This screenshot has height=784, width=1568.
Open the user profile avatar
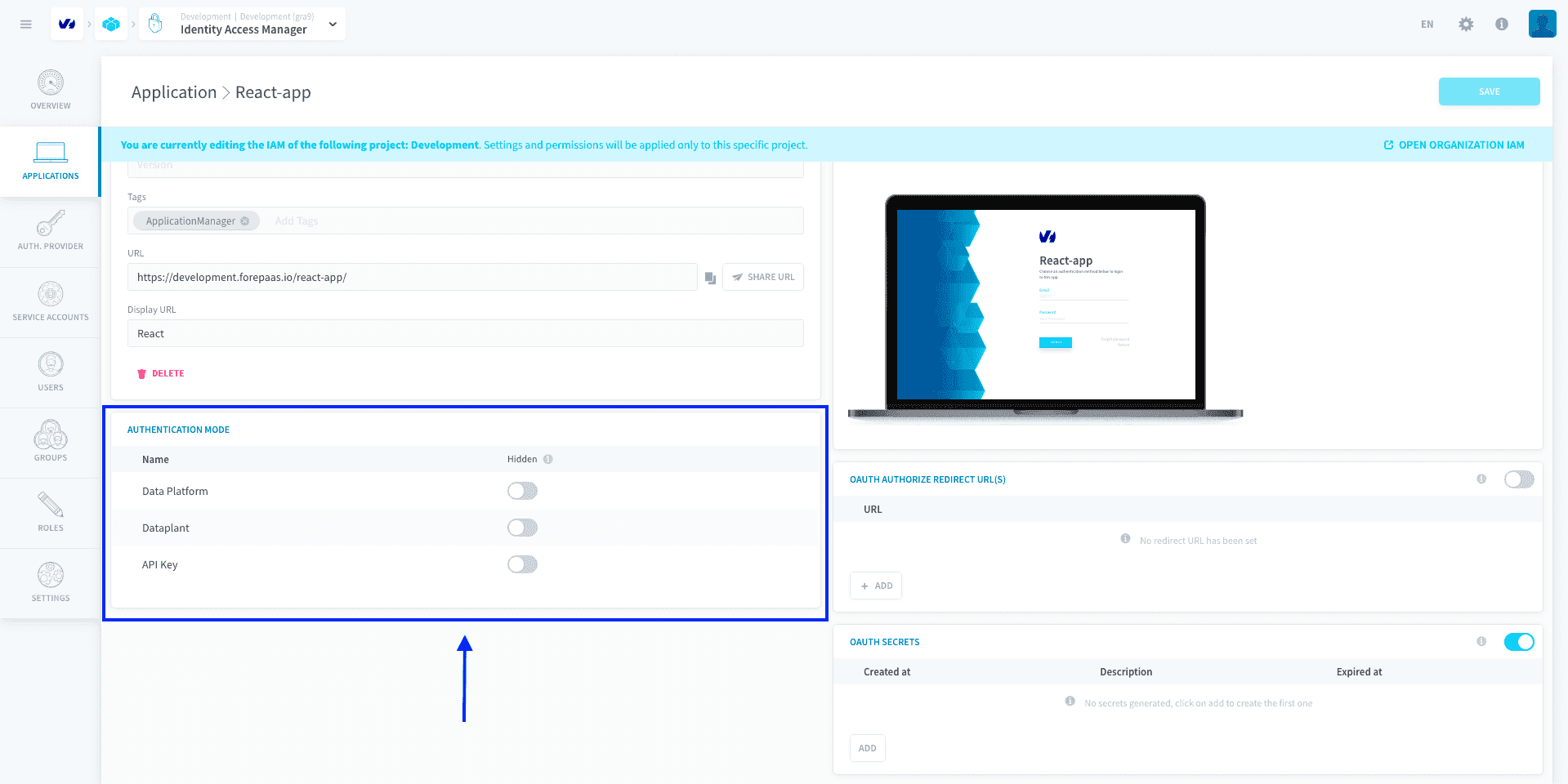(x=1542, y=24)
